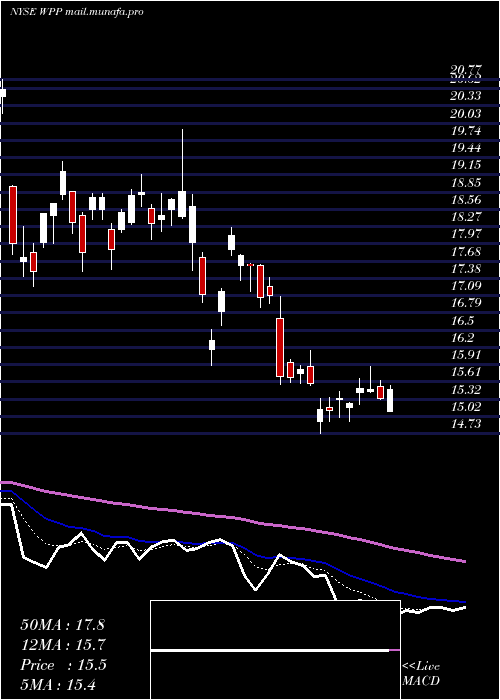Click the purple 50MA line

tap(232, 517)
